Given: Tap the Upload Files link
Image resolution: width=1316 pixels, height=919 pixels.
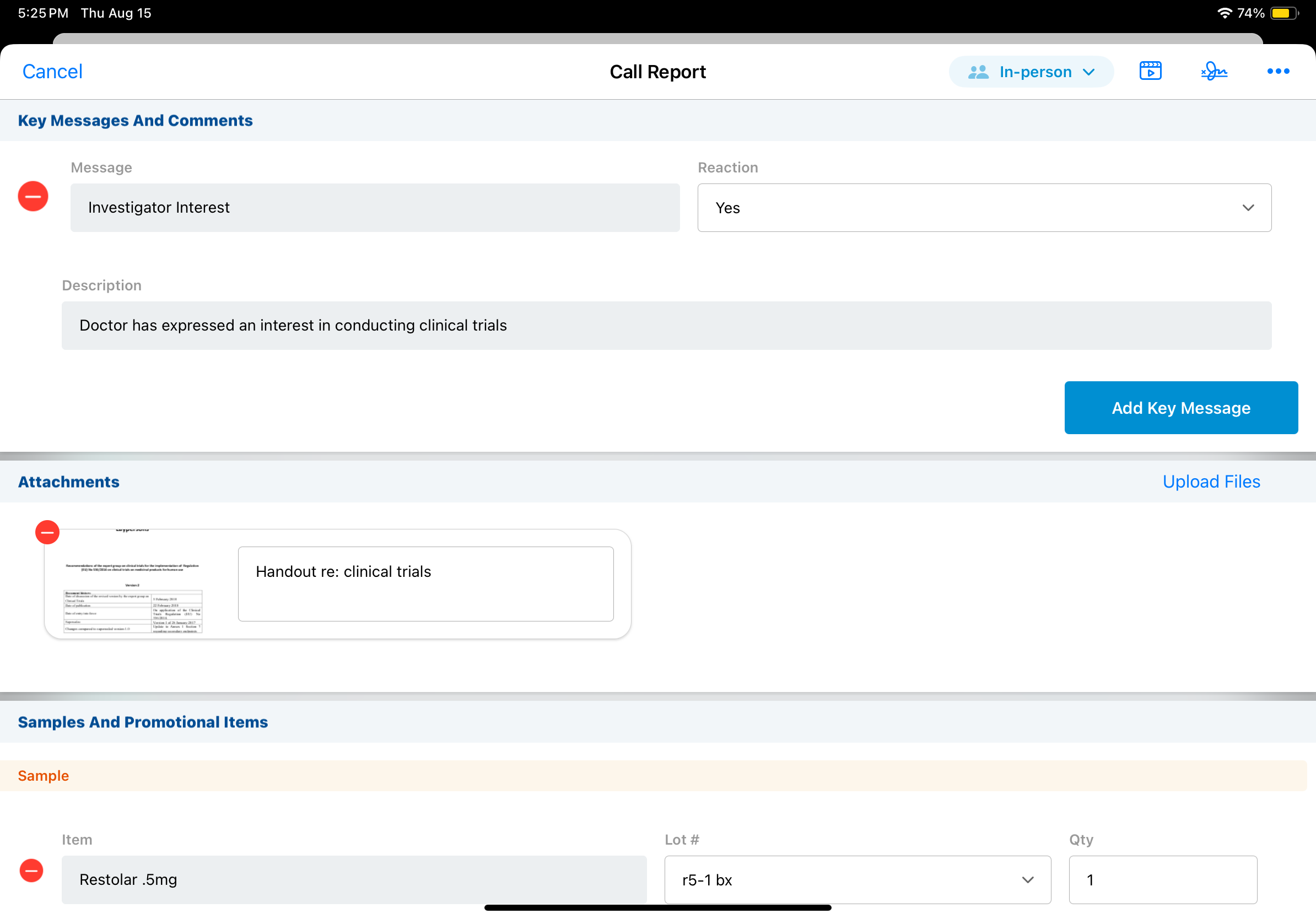Looking at the screenshot, I should coord(1211,482).
